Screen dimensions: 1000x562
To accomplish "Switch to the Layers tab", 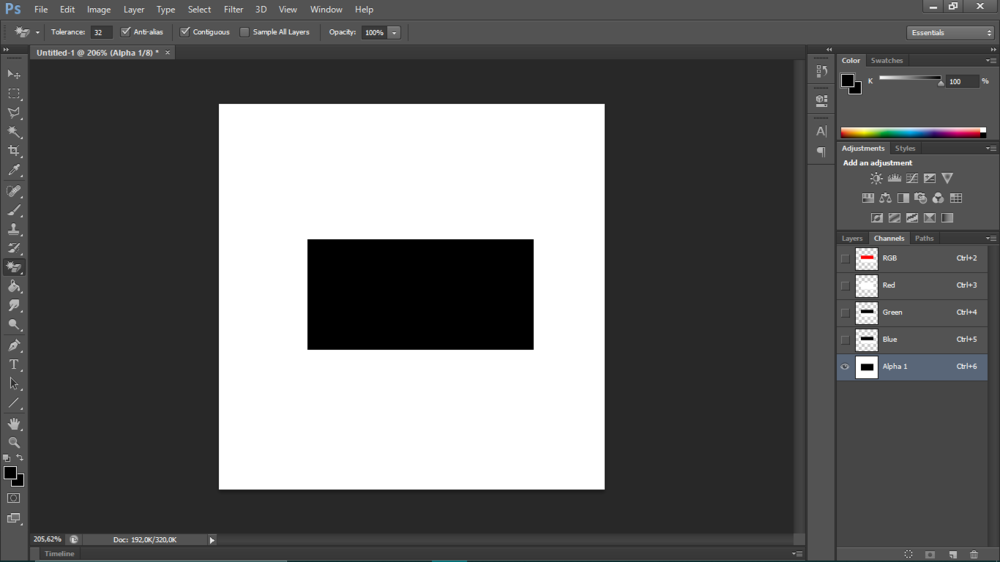I will (852, 239).
